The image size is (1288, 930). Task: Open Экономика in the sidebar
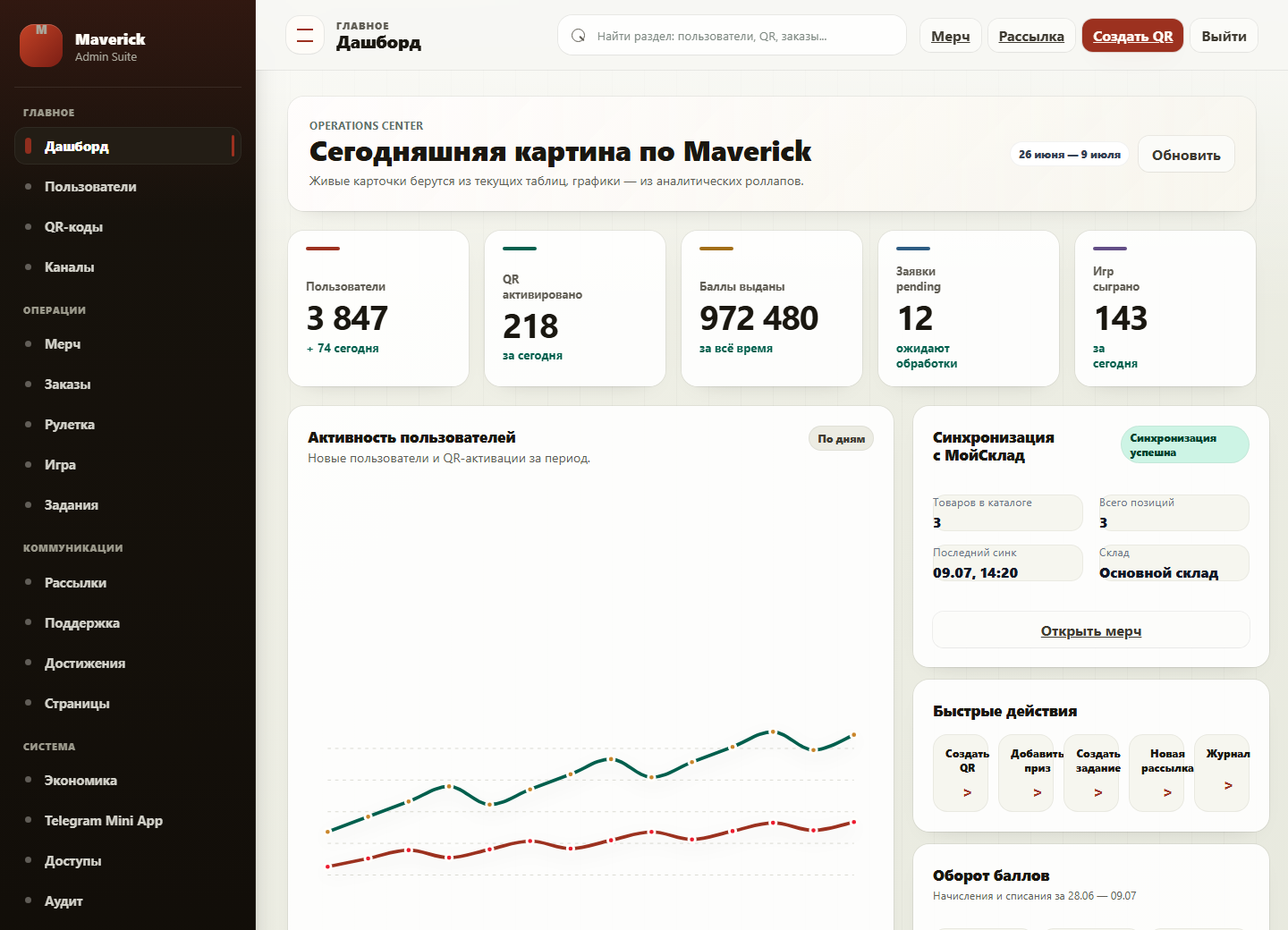128,780
